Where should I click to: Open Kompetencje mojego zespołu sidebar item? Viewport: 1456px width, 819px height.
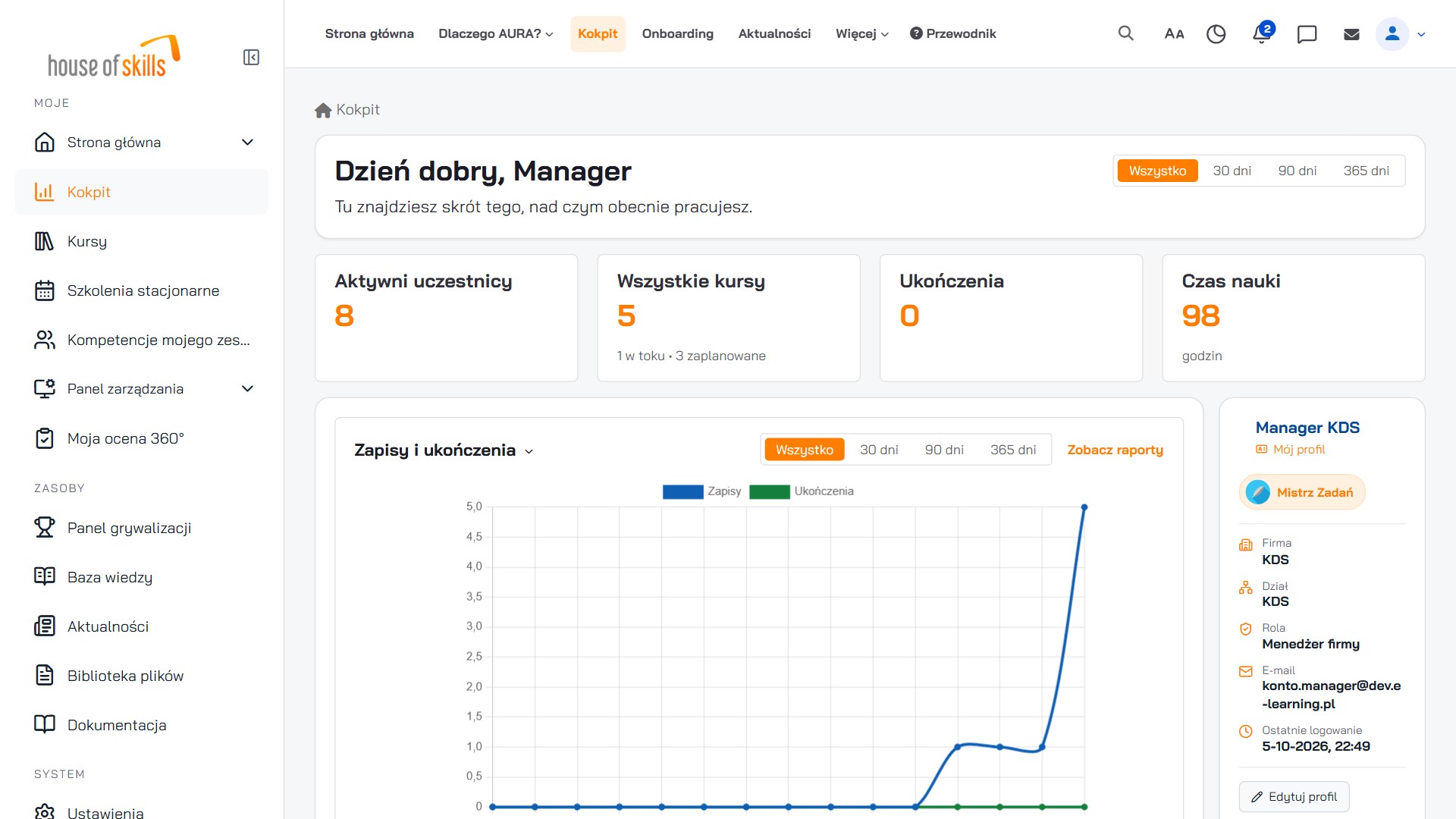[142, 340]
